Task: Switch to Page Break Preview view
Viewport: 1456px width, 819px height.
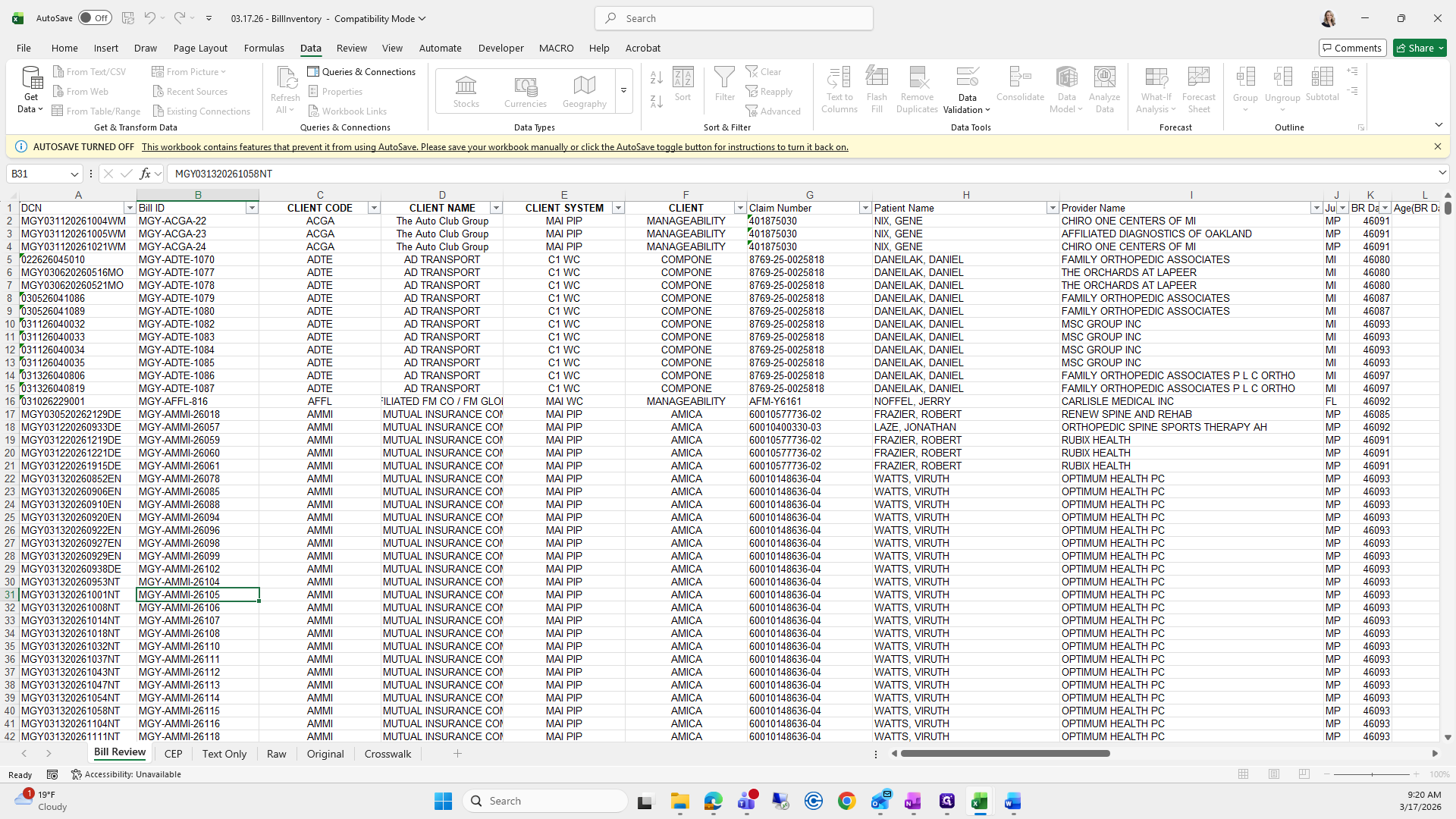Action: (x=1304, y=774)
